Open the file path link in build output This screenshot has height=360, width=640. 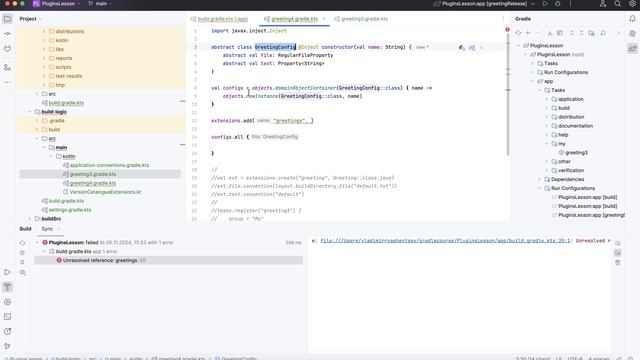(445, 241)
